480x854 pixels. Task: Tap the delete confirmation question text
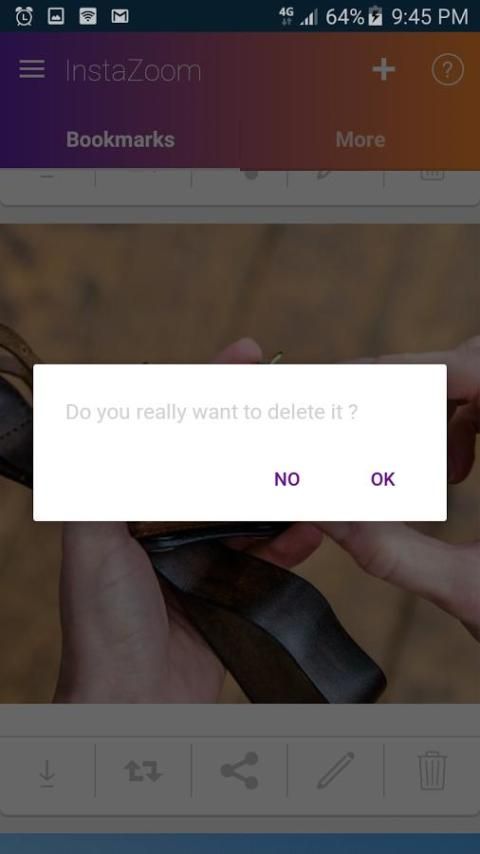point(211,412)
